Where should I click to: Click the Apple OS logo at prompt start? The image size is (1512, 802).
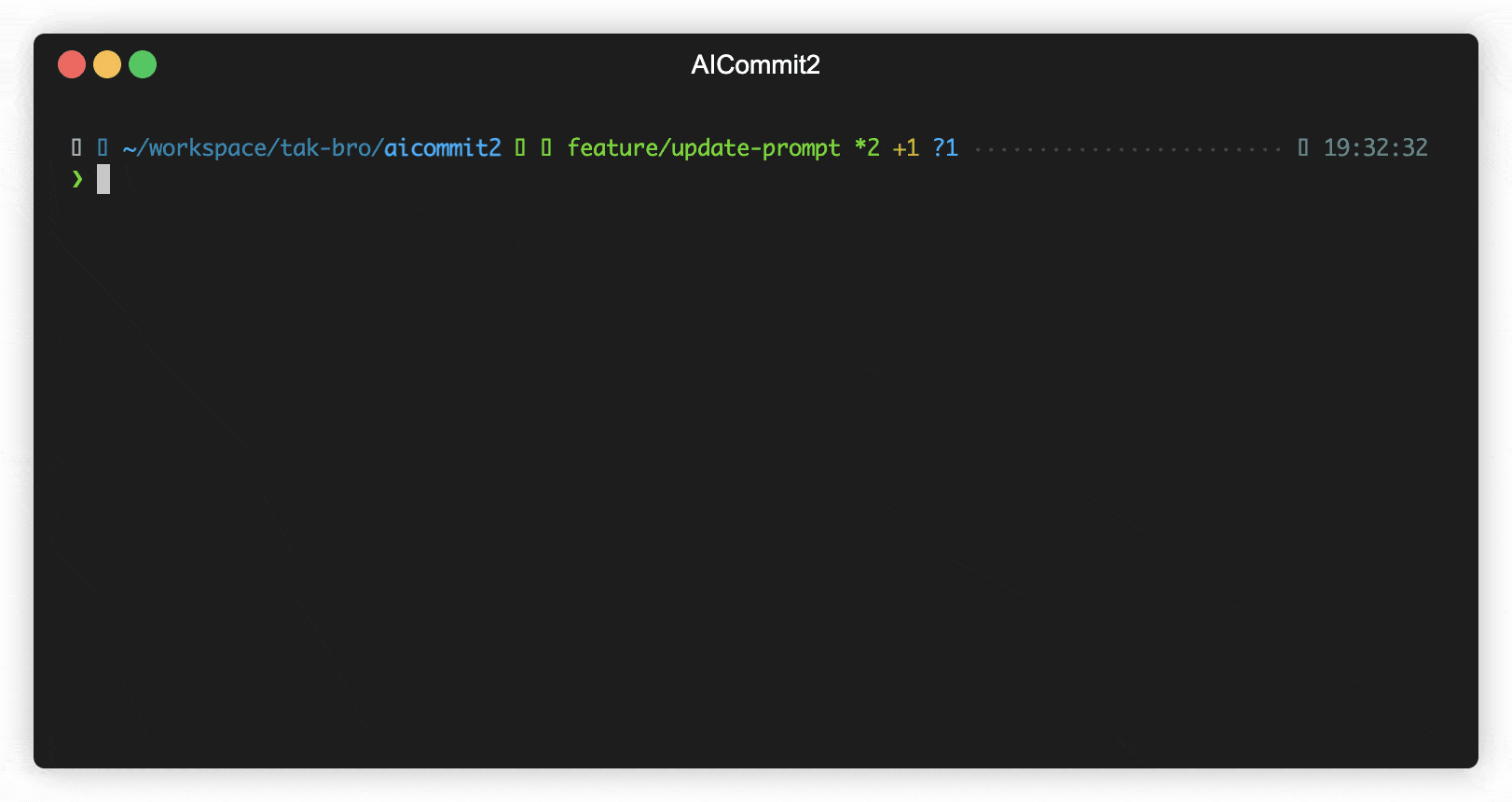(76, 146)
